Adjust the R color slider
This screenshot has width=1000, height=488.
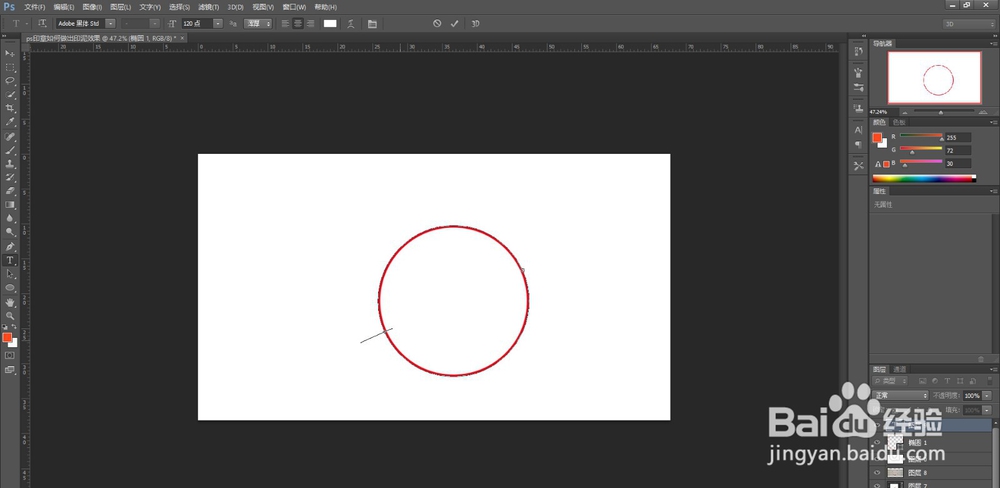tap(921, 137)
